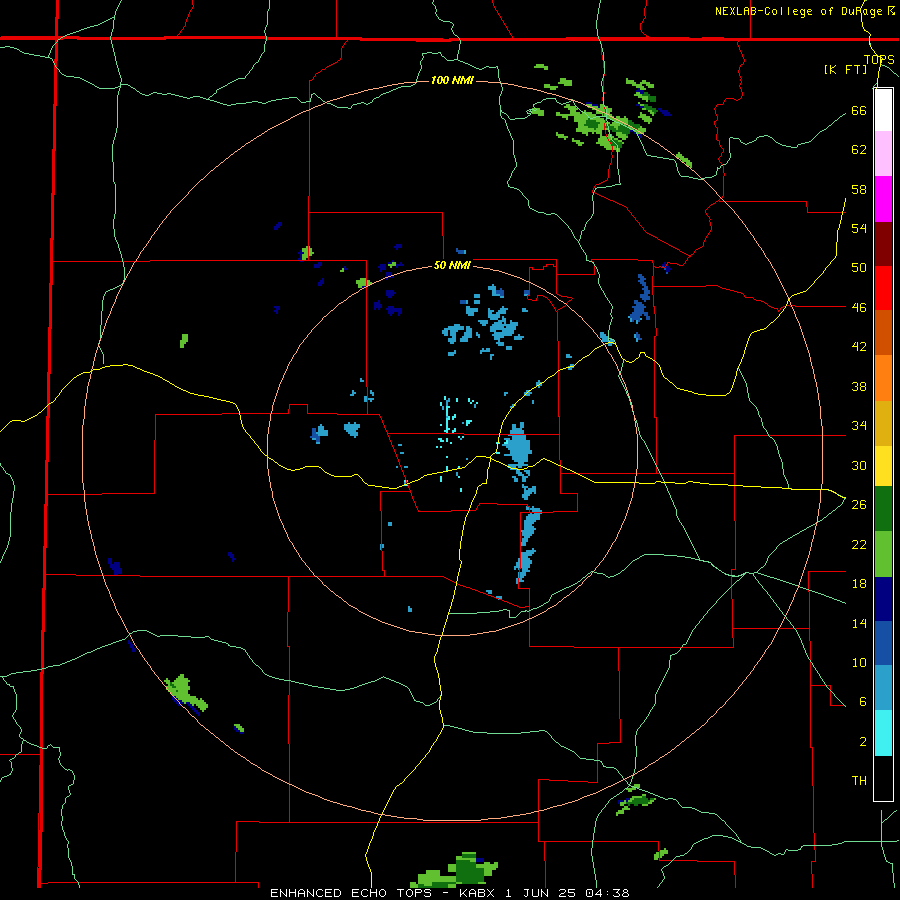Click the '14' legend value
The width and height of the screenshot is (900, 900).
pos(859,623)
